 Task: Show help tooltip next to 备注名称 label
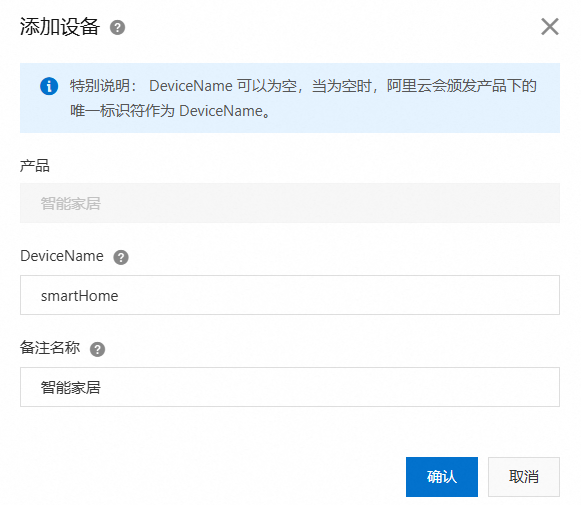tap(97, 349)
